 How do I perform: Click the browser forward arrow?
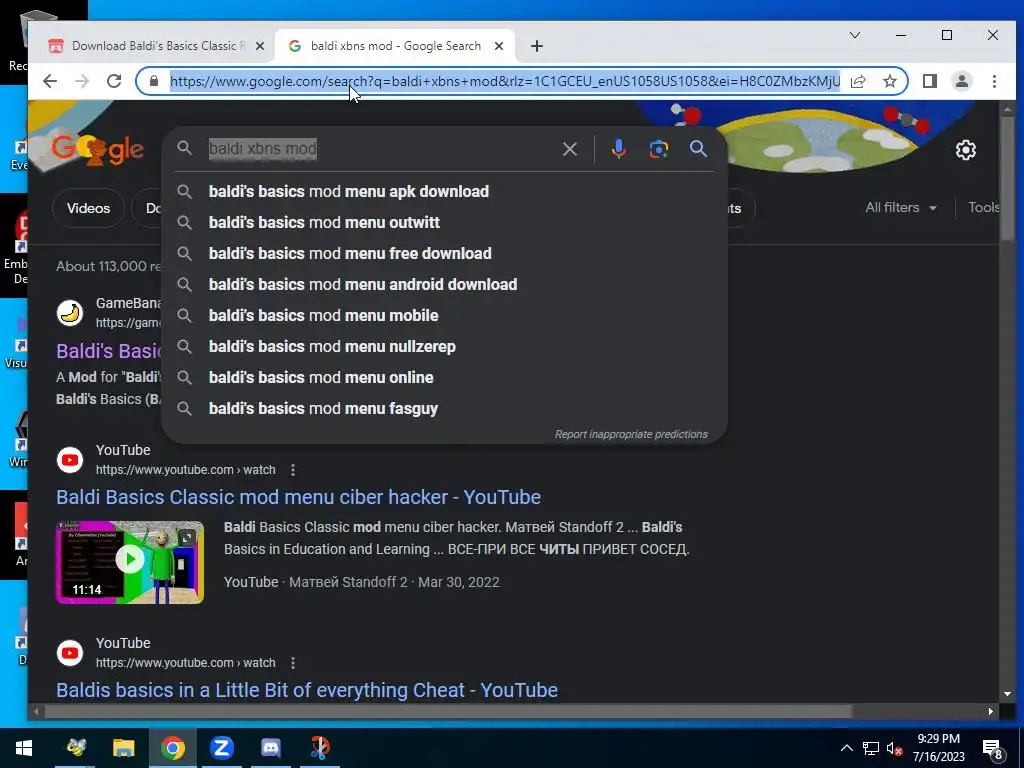82,81
